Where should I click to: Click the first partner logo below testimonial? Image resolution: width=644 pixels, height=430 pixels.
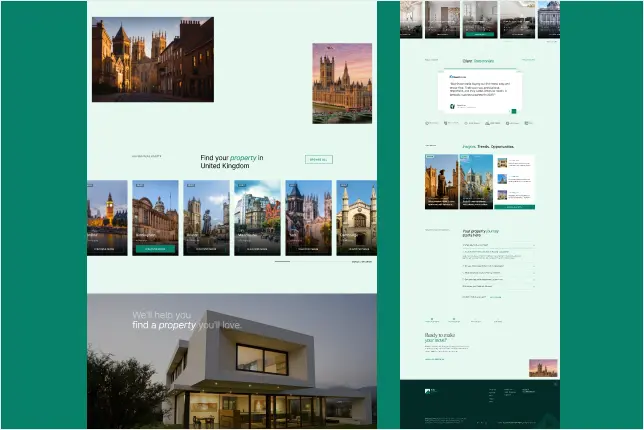pos(431,124)
